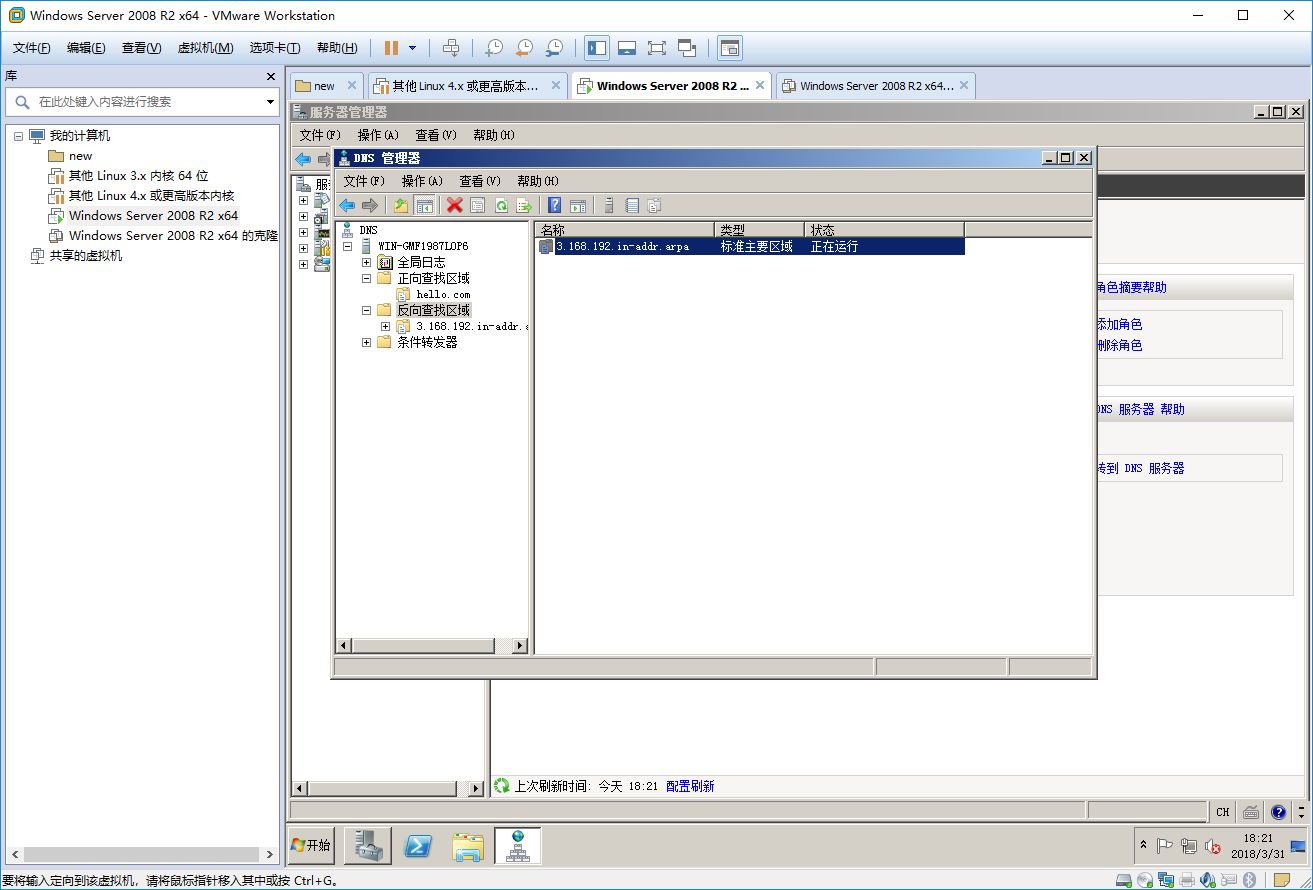
Task: Open Windows PowerShell from the taskbar
Action: pos(417,845)
